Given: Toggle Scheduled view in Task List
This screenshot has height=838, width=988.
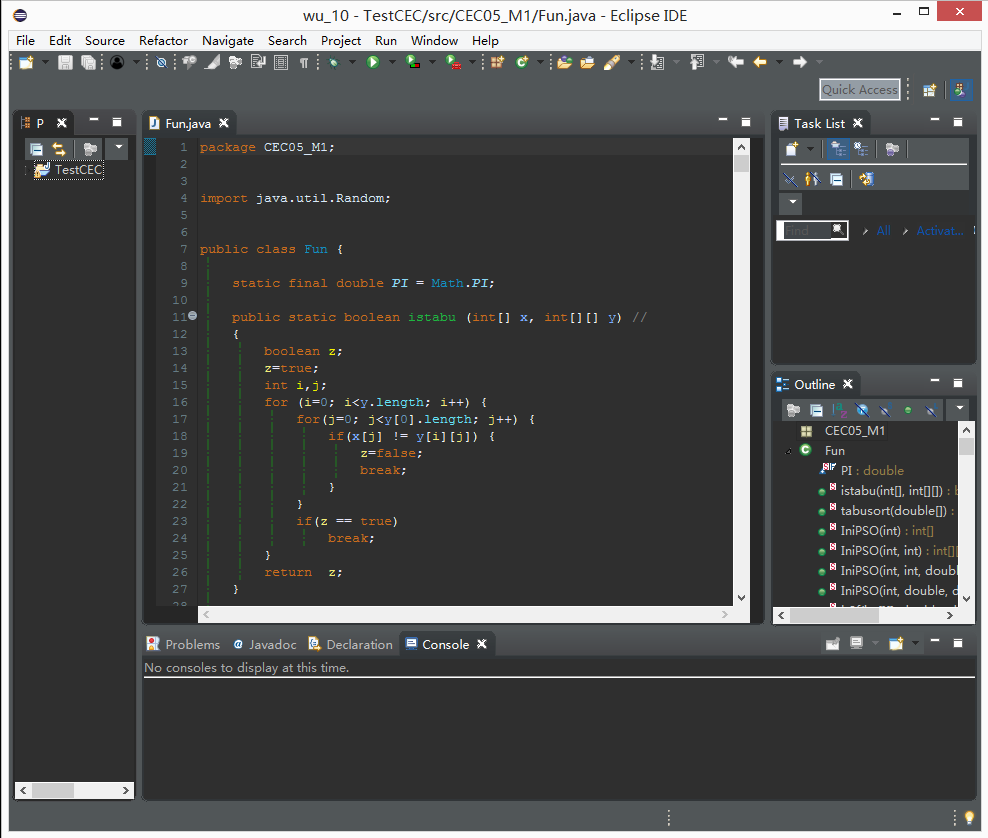Looking at the screenshot, I should pyautogui.click(x=861, y=149).
